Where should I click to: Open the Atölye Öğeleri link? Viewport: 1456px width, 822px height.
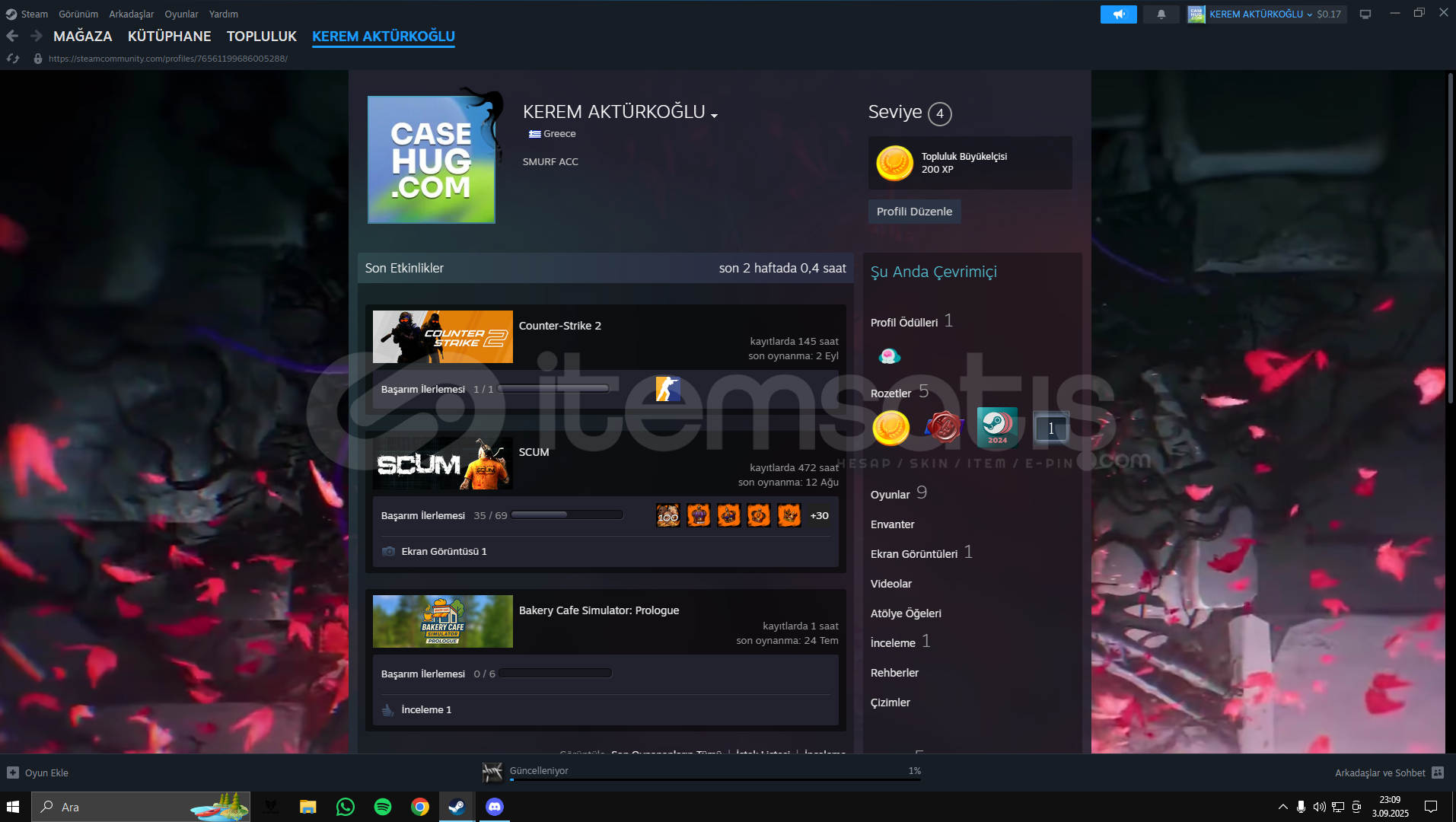tap(906, 613)
